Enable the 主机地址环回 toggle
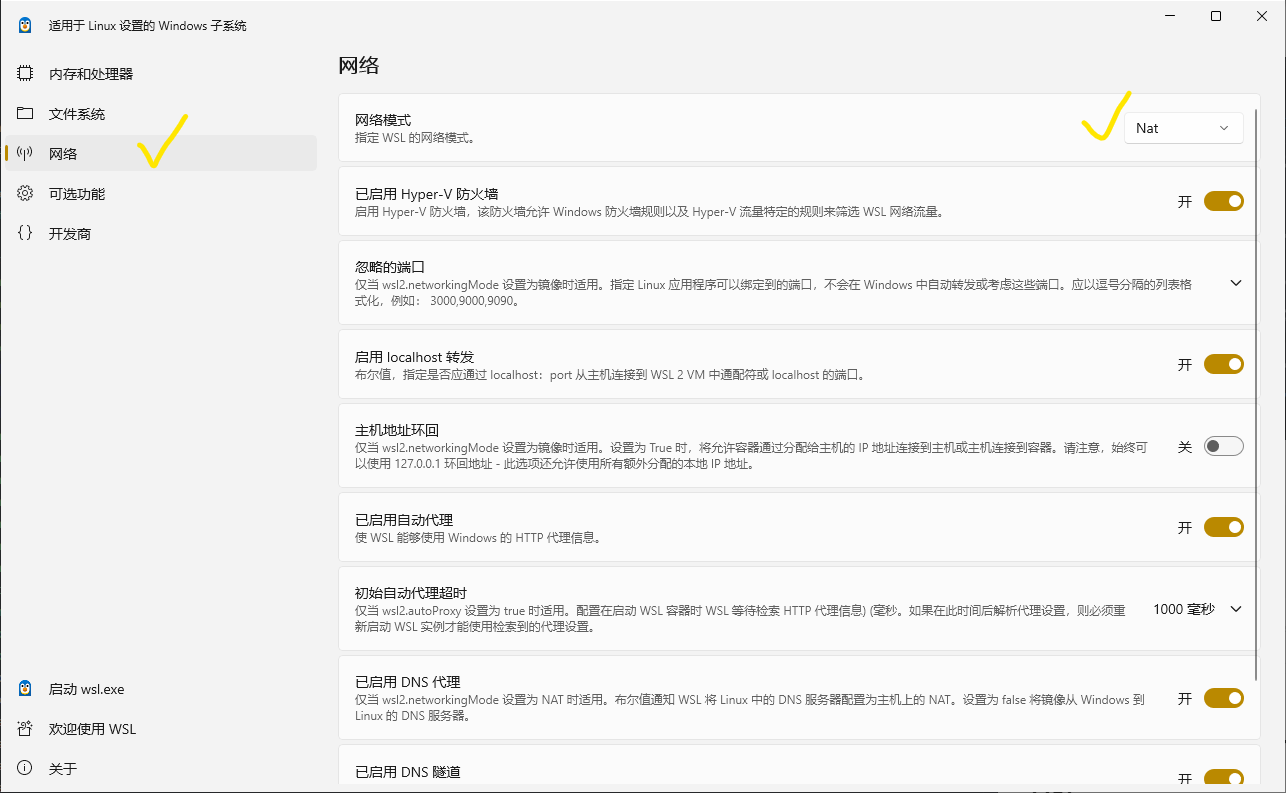Screen dimensions: 1286x793 click(x=1223, y=446)
